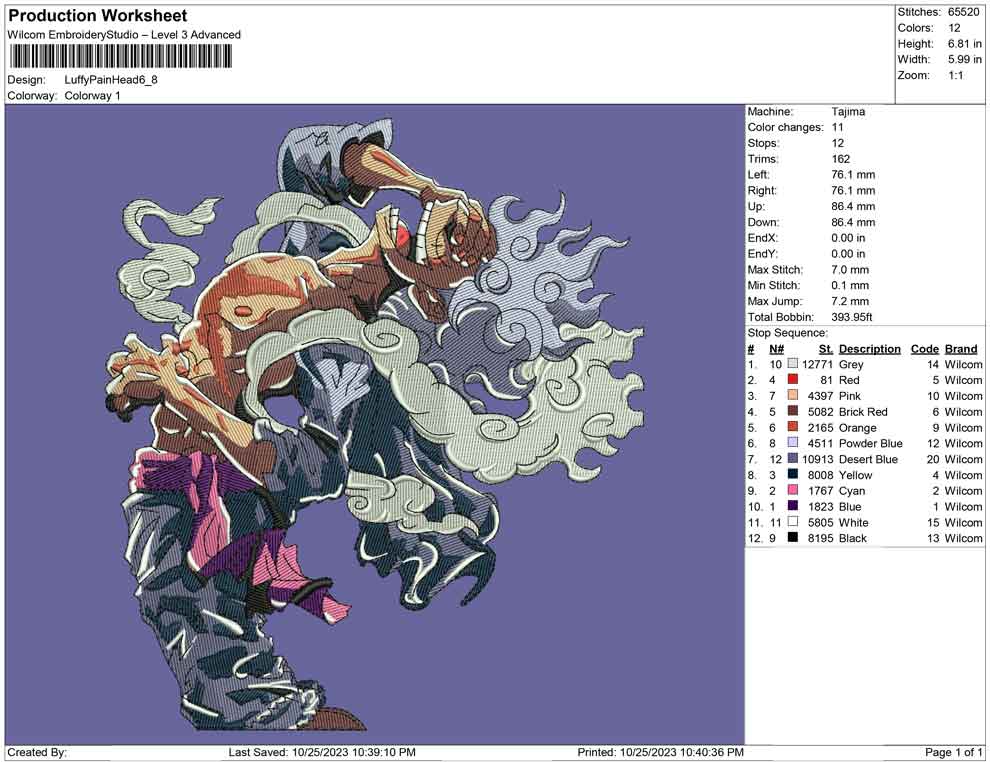Click the machine value 'Tajima'
Screen dimensions: 990x762
pyautogui.click(x=848, y=112)
